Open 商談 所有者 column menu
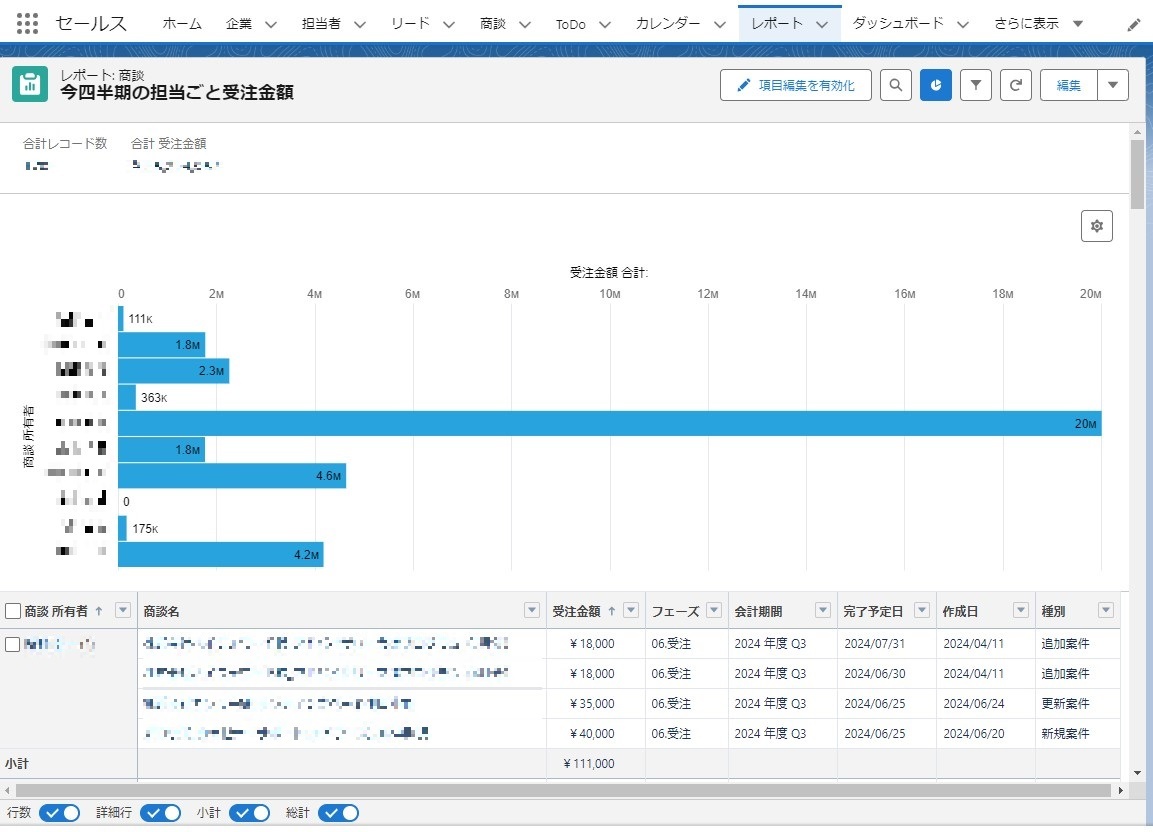This screenshot has height=832, width=1153. click(x=123, y=610)
